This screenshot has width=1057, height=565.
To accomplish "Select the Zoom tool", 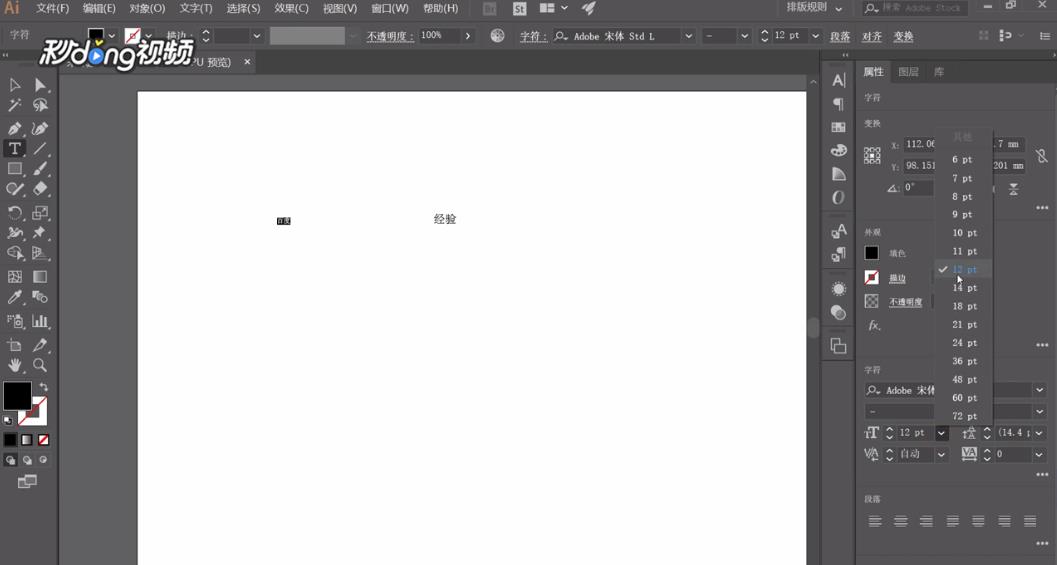I will pos(40,365).
